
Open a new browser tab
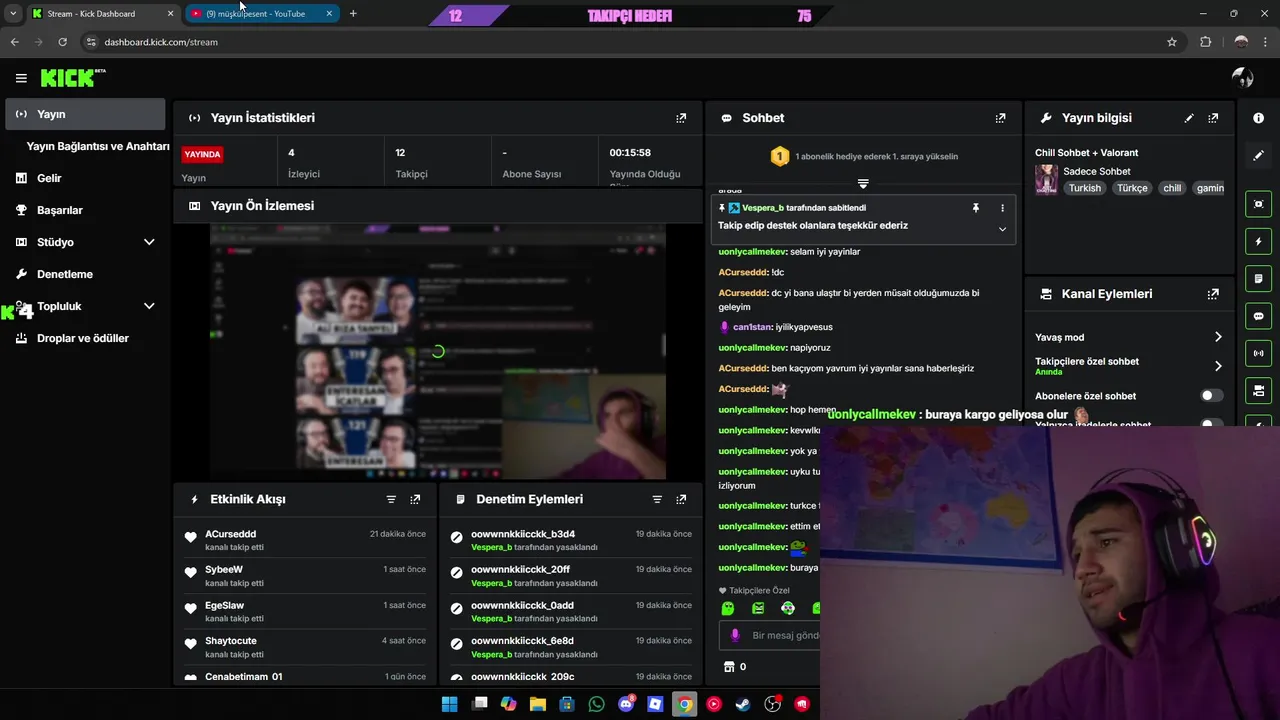pos(353,14)
